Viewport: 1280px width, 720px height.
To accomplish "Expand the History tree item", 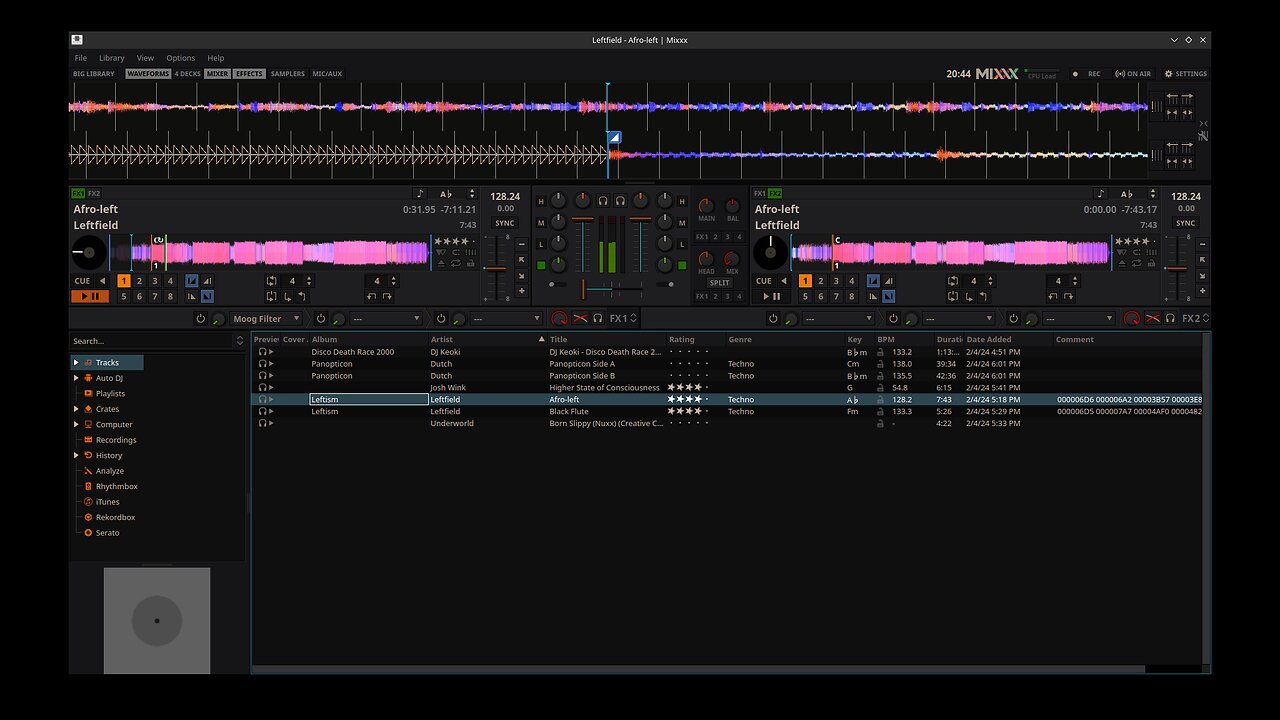I will 76,455.
